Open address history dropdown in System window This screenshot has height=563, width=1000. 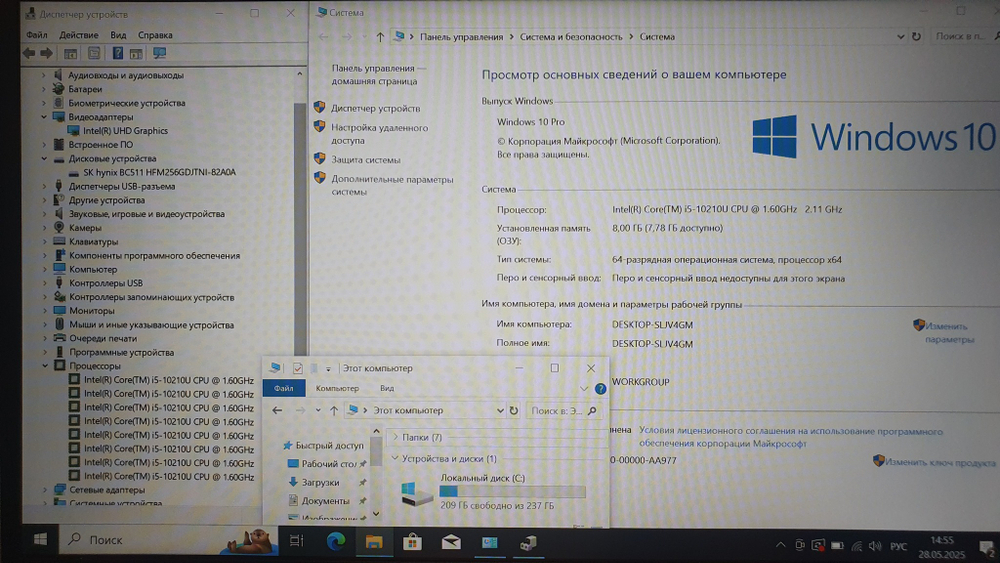[901, 36]
